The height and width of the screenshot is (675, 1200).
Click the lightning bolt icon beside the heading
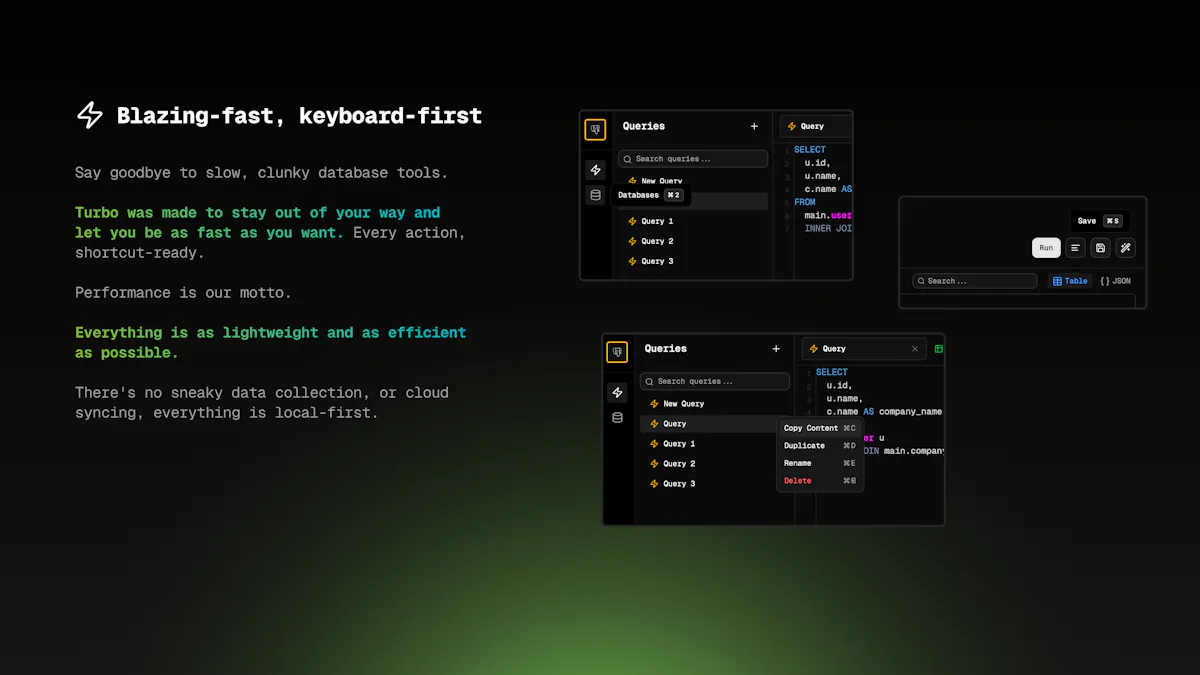coord(90,115)
